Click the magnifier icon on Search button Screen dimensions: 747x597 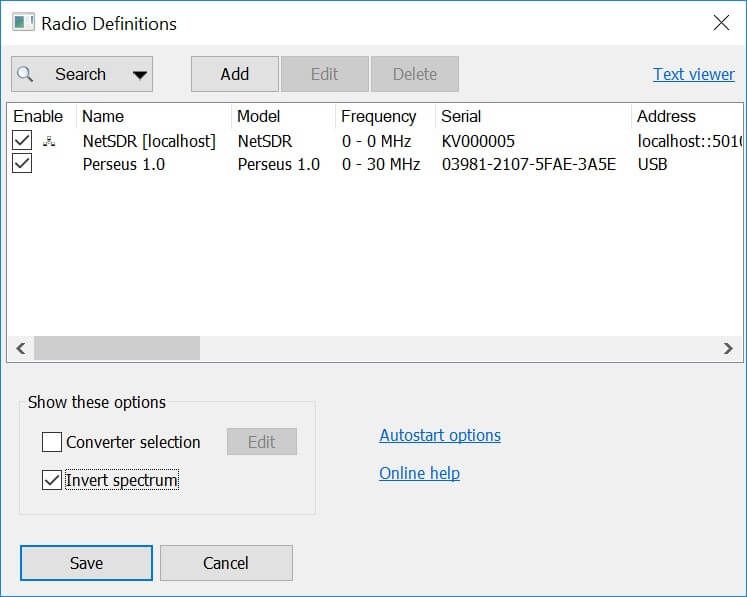point(27,74)
